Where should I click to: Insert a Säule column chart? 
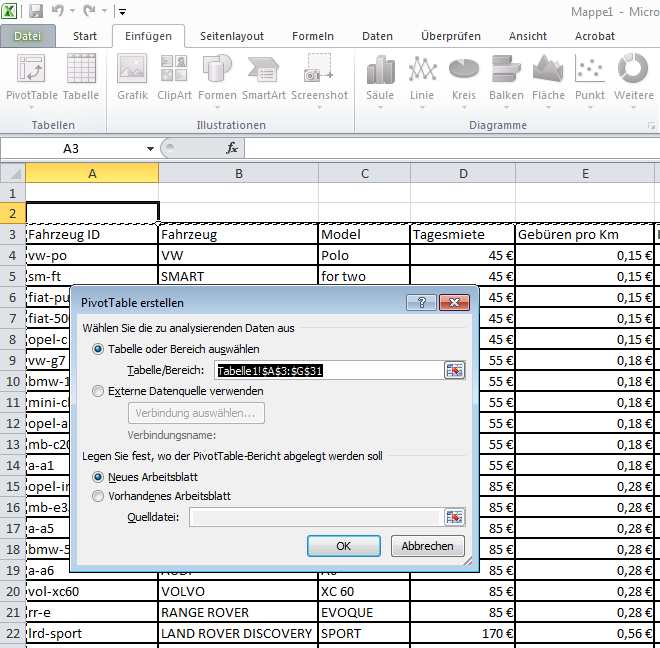380,76
